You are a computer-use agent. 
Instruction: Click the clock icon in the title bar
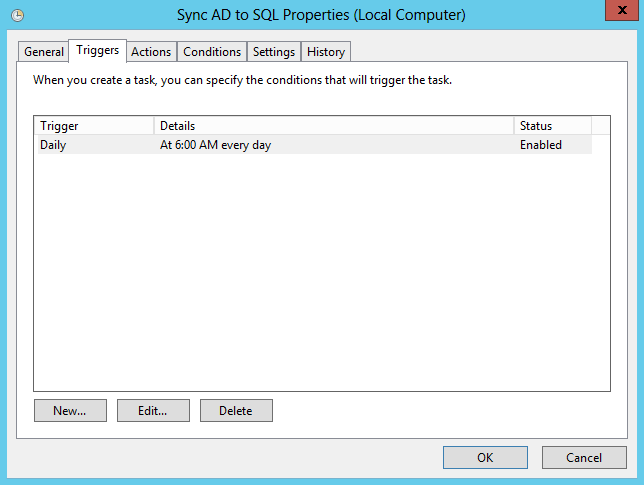point(17,16)
